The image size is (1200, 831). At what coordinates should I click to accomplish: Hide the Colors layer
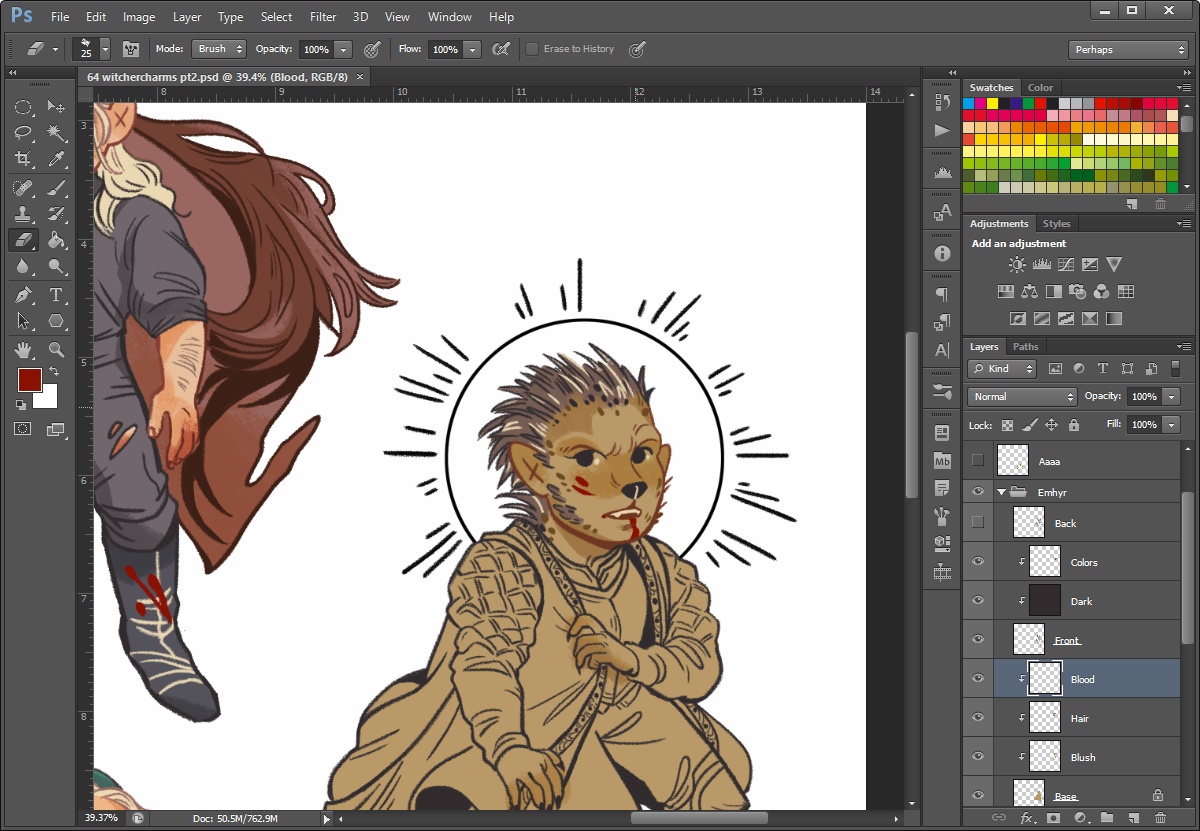click(x=978, y=562)
